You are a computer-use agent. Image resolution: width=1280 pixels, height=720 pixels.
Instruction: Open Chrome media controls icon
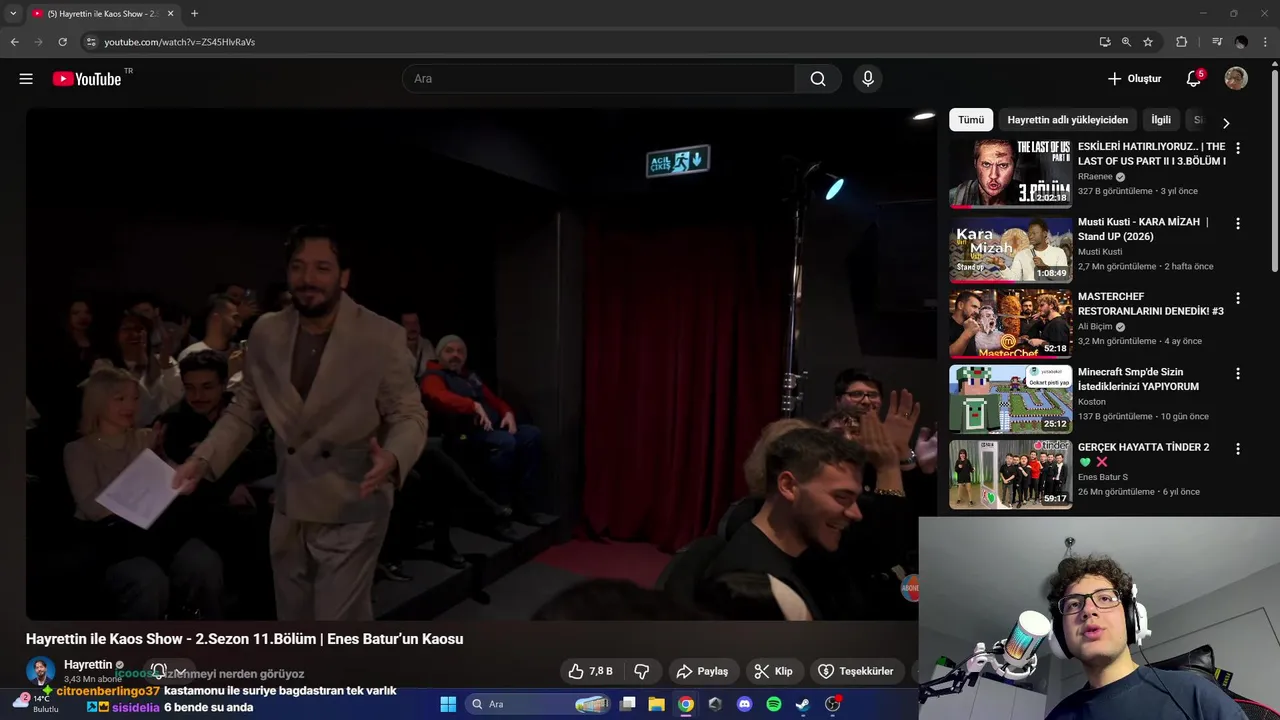pos(1217,42)
